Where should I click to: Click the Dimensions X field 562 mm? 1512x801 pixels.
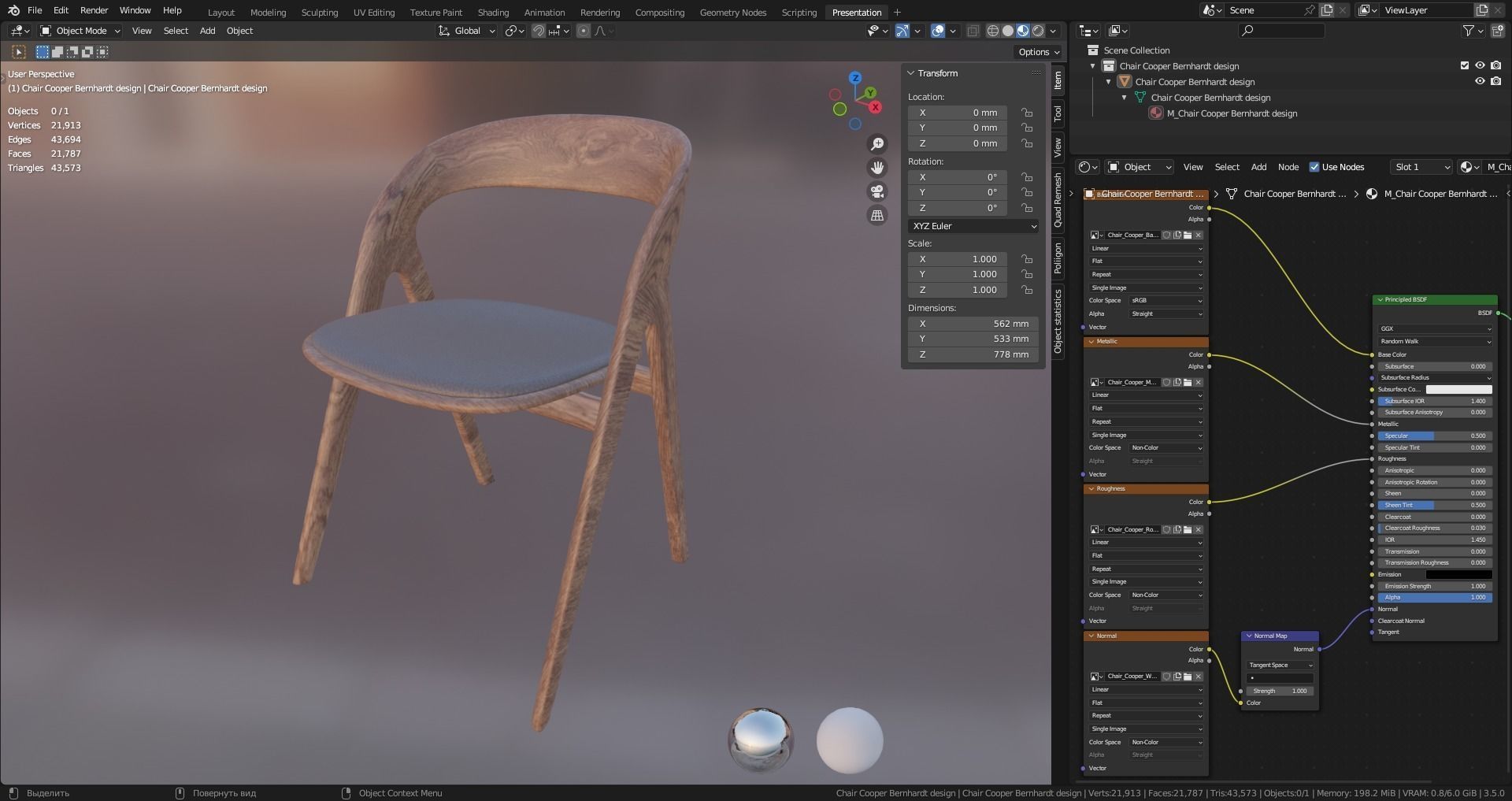click(973, 324)
